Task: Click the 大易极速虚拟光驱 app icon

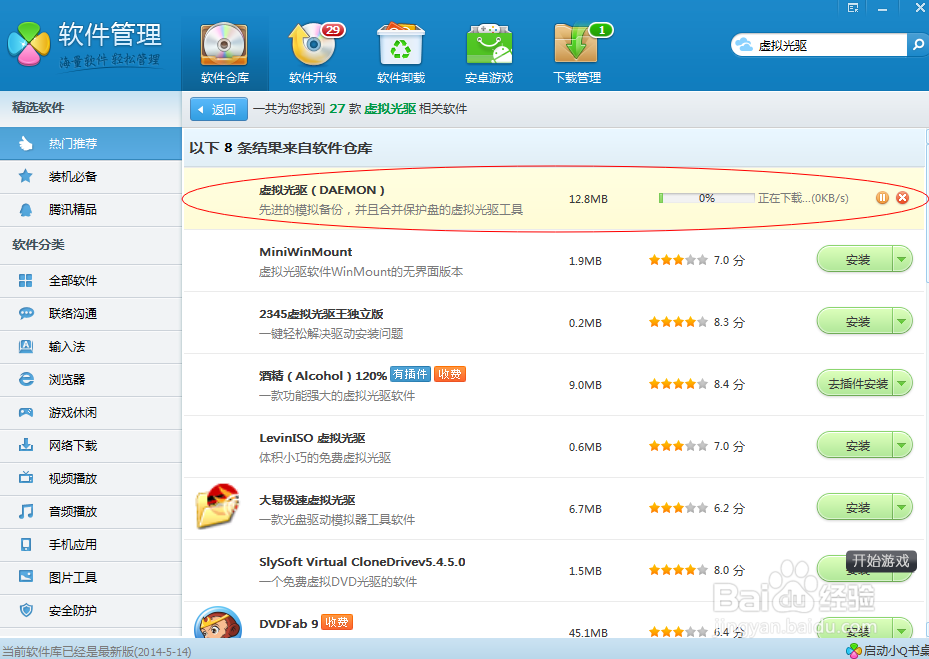Action: [x=217, y=506]
